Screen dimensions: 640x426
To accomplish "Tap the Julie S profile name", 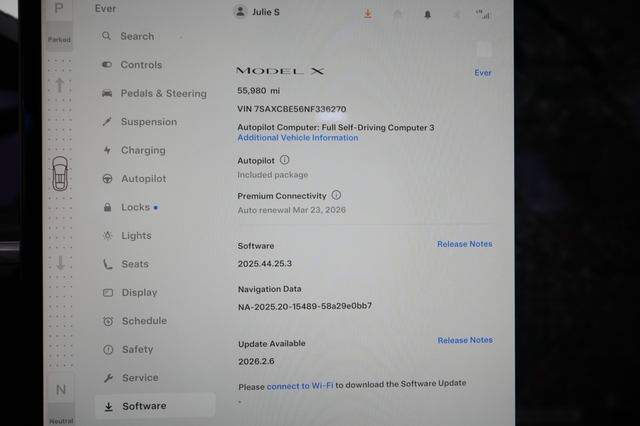I will click(266, 12).
